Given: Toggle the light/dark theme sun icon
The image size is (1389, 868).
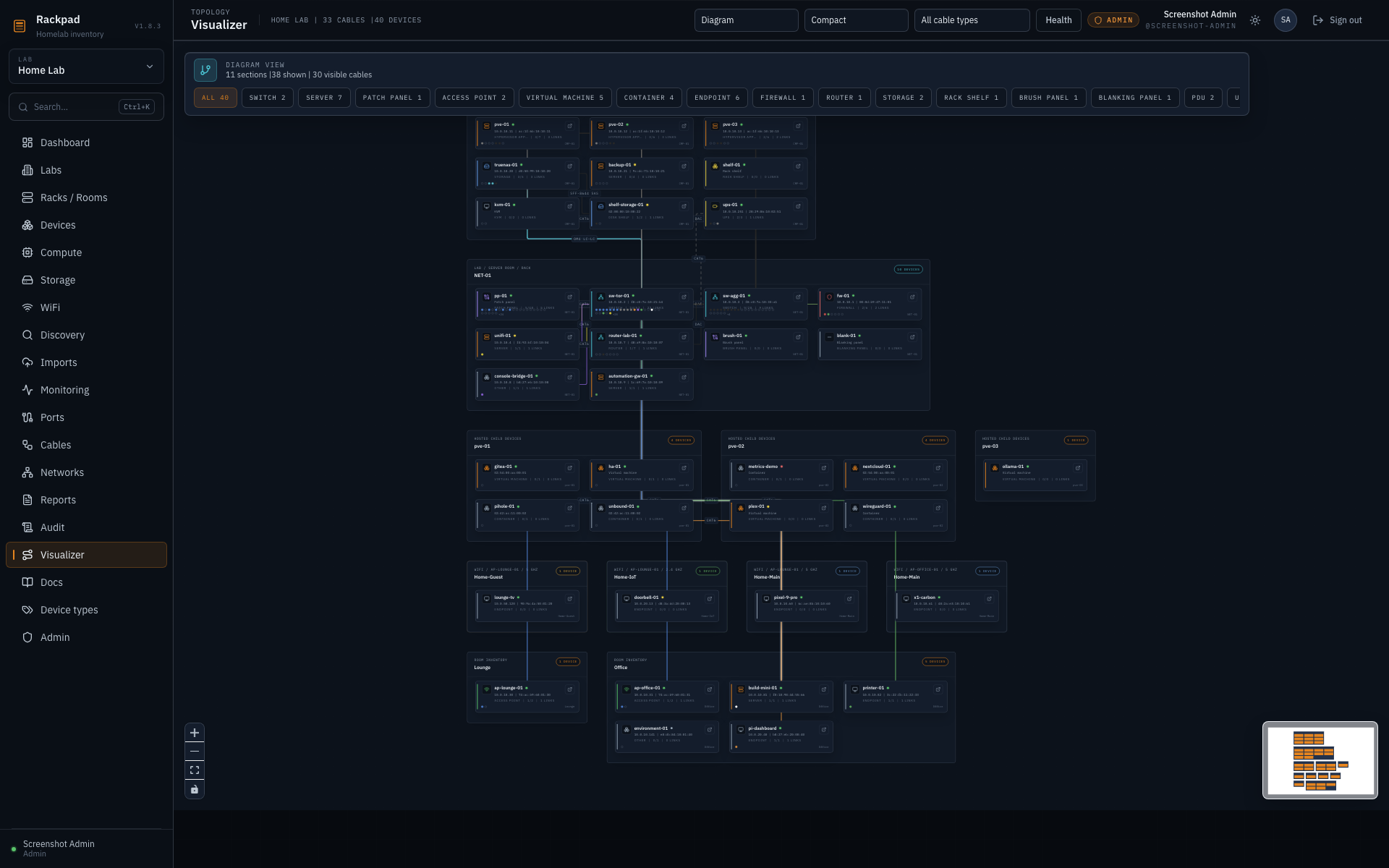Looking at the screenshot, I should (1255, 20).
